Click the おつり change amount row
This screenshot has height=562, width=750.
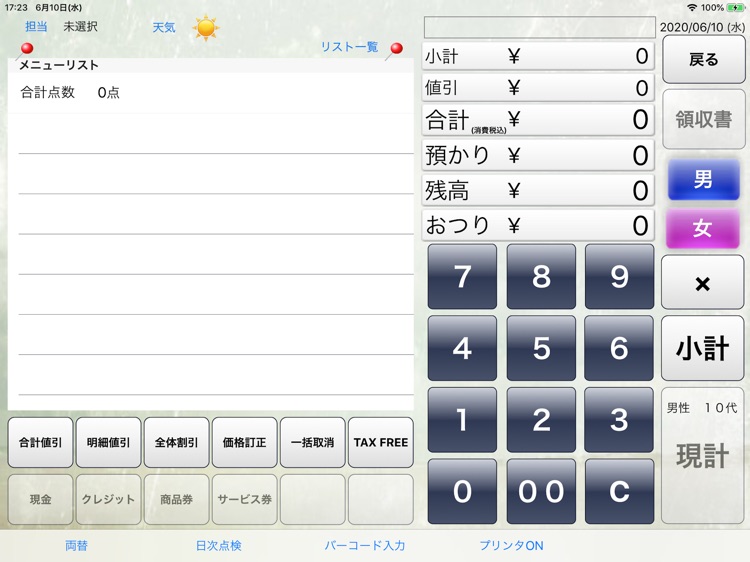point(538,225)
